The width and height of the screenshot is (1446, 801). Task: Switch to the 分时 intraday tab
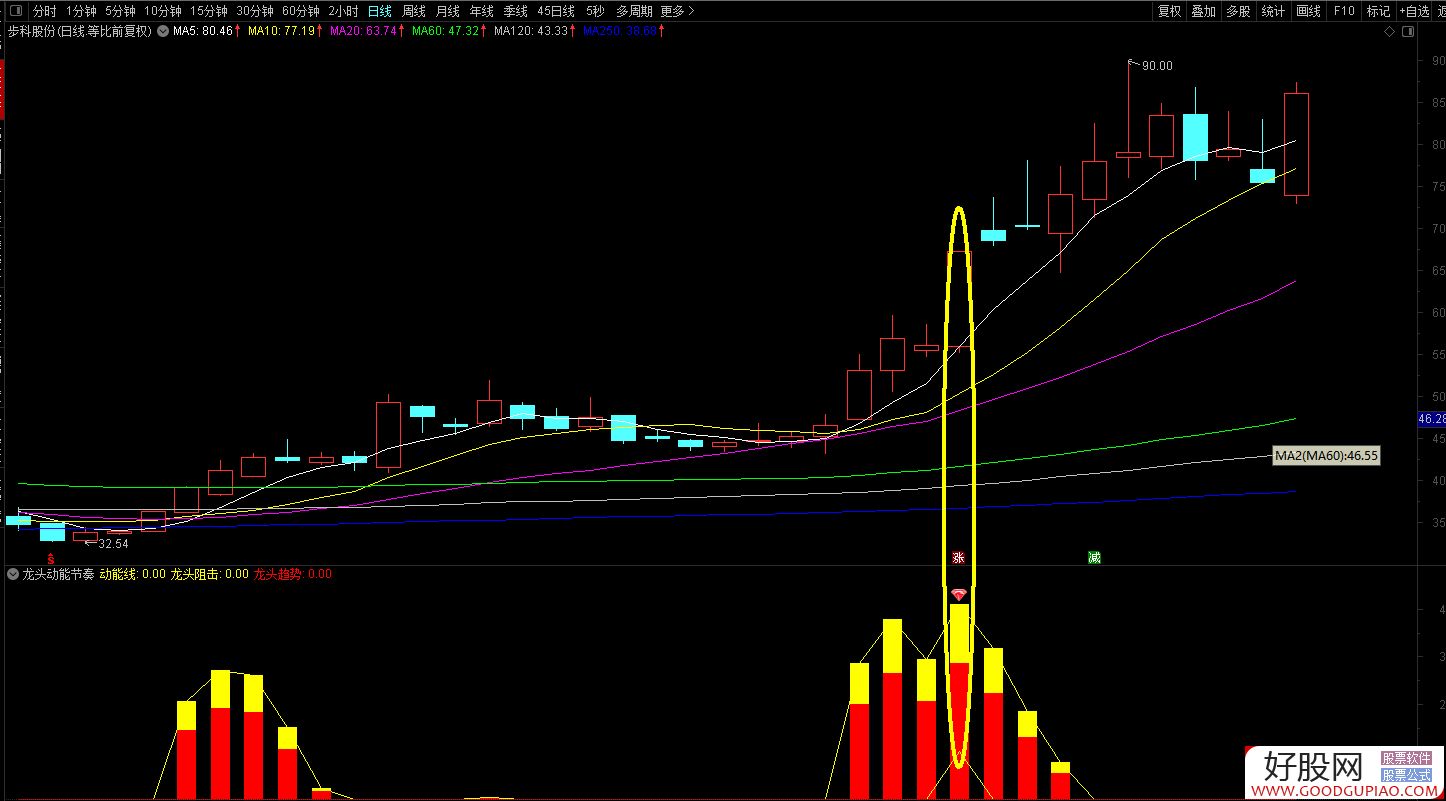pyautogui.click(x=44, y=11)
